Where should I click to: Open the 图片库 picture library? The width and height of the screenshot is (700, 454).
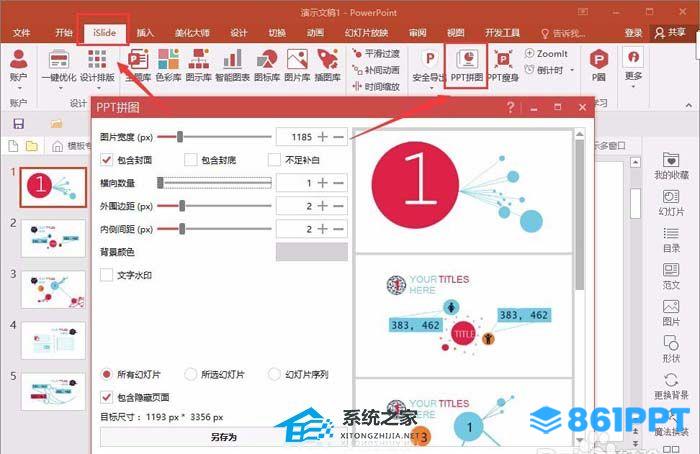pyautogui.click(x=297, y=59)
